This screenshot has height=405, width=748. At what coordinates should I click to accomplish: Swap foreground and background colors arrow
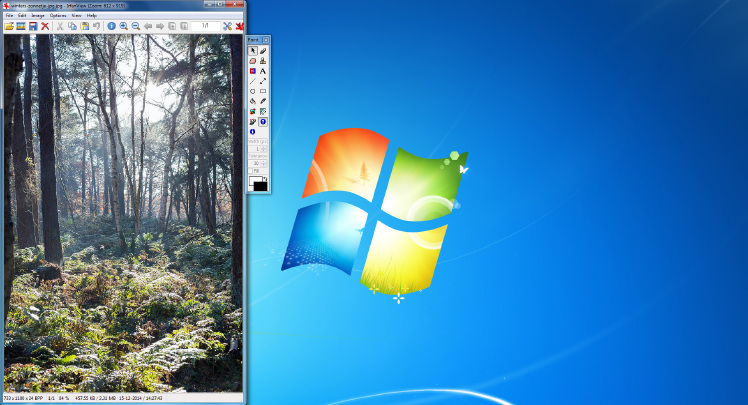tap(265, 179)
